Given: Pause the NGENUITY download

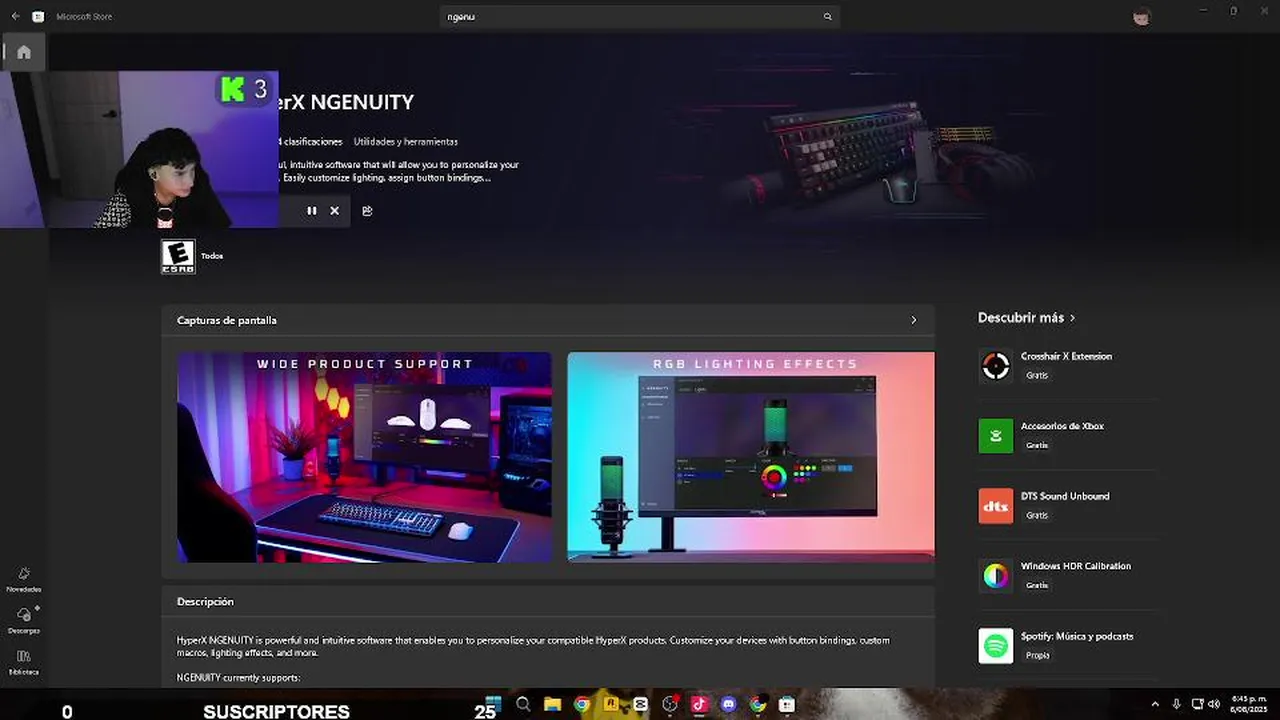Looking at the screenshot, I should pos(312,211).
